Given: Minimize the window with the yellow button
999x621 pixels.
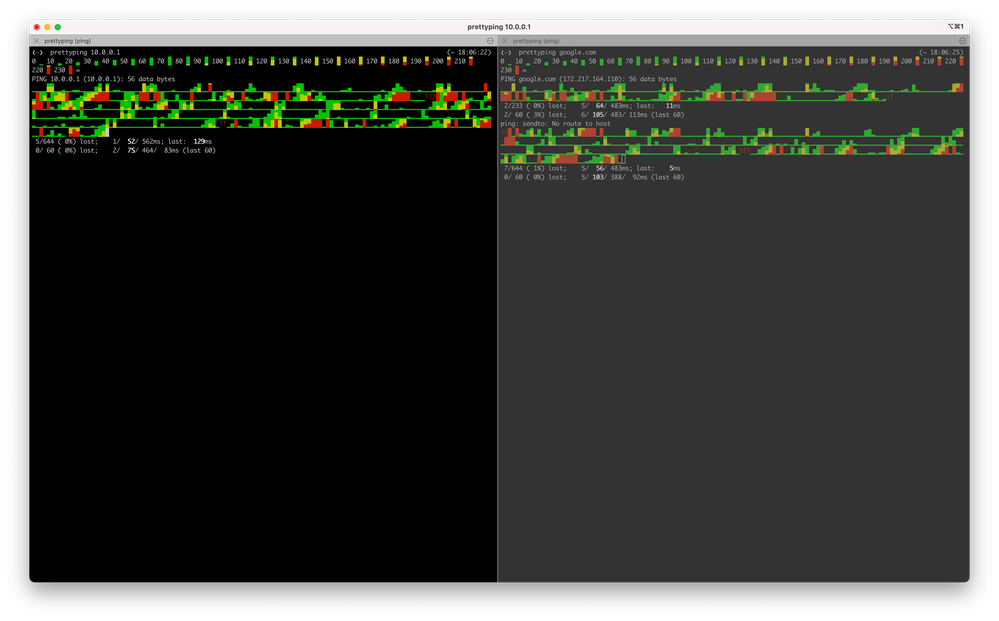Looking at the screenshot, I should coord(47,27).
